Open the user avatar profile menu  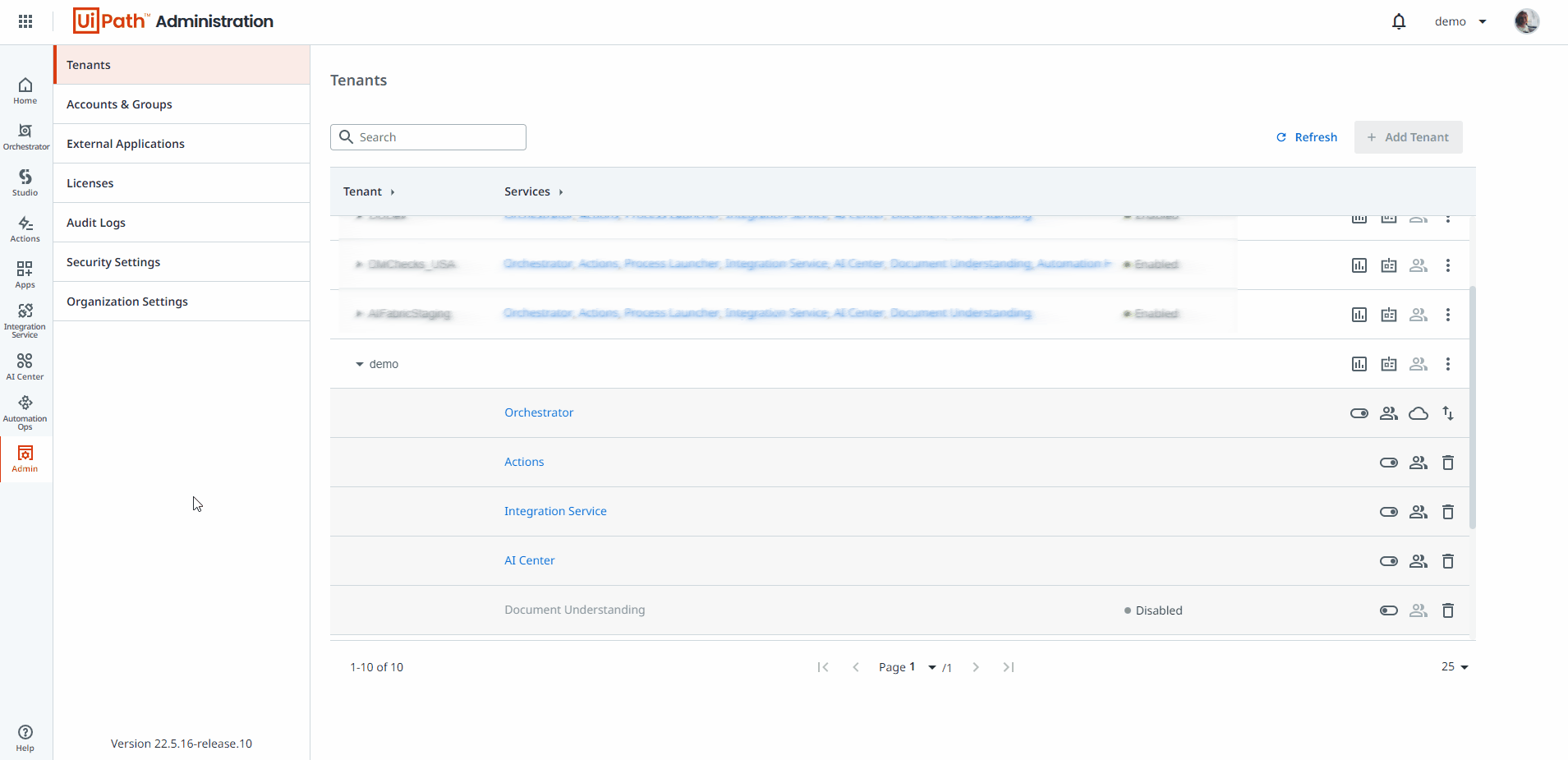click(1527, 21)
